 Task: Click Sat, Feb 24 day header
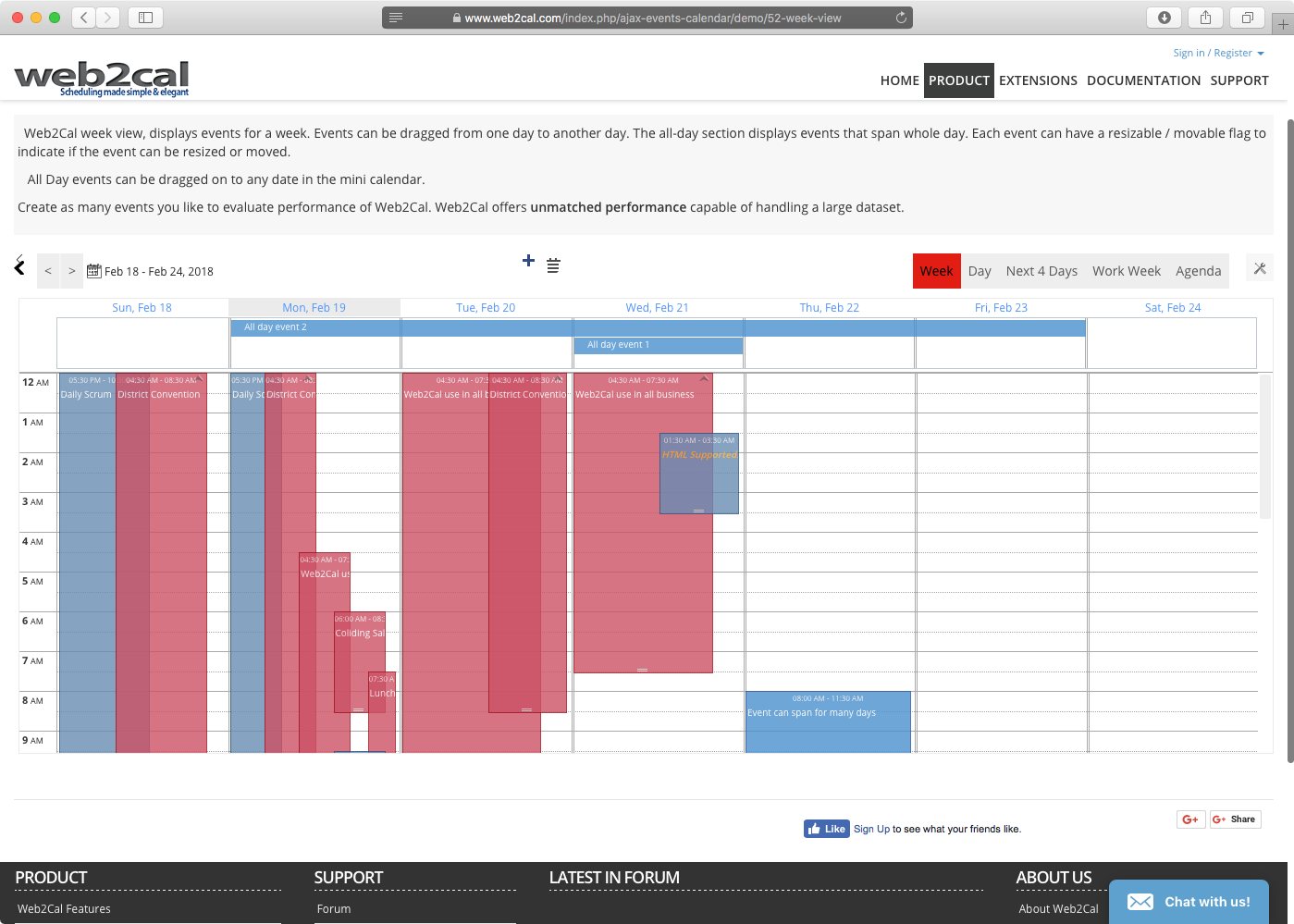1173,308
